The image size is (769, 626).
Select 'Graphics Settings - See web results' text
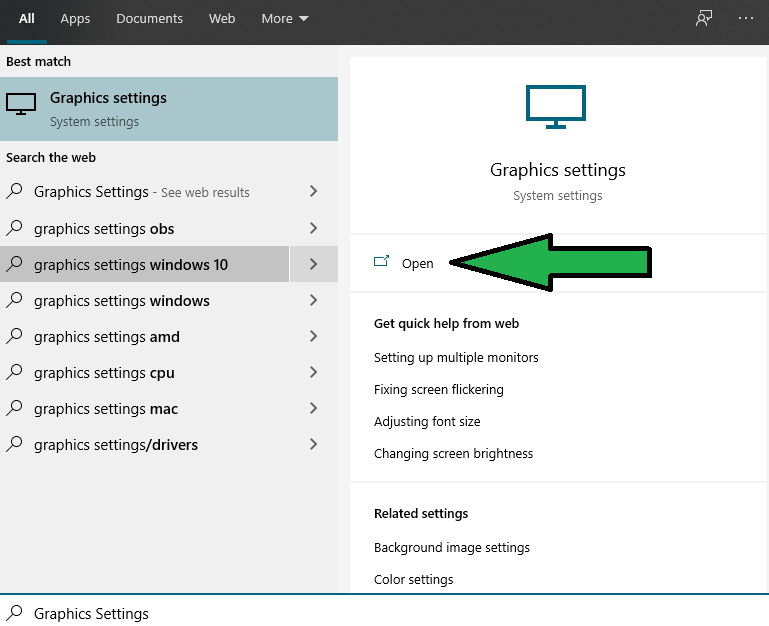point(142,192)
